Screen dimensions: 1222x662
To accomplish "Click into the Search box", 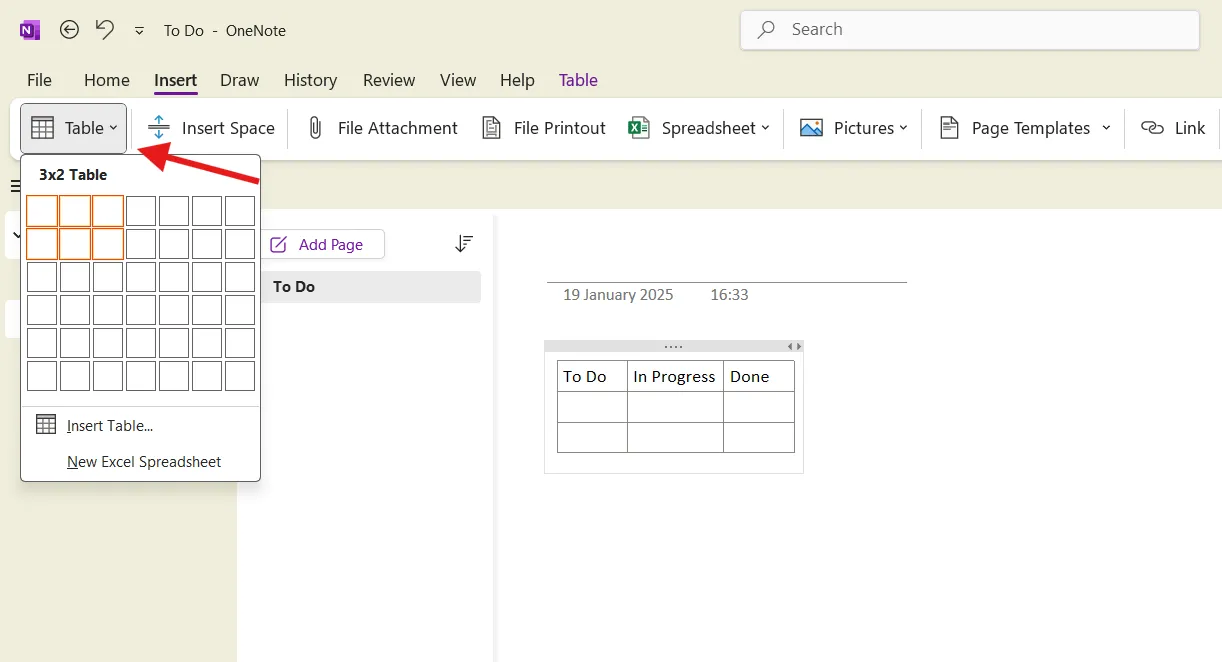I will (x=970, y=30).
